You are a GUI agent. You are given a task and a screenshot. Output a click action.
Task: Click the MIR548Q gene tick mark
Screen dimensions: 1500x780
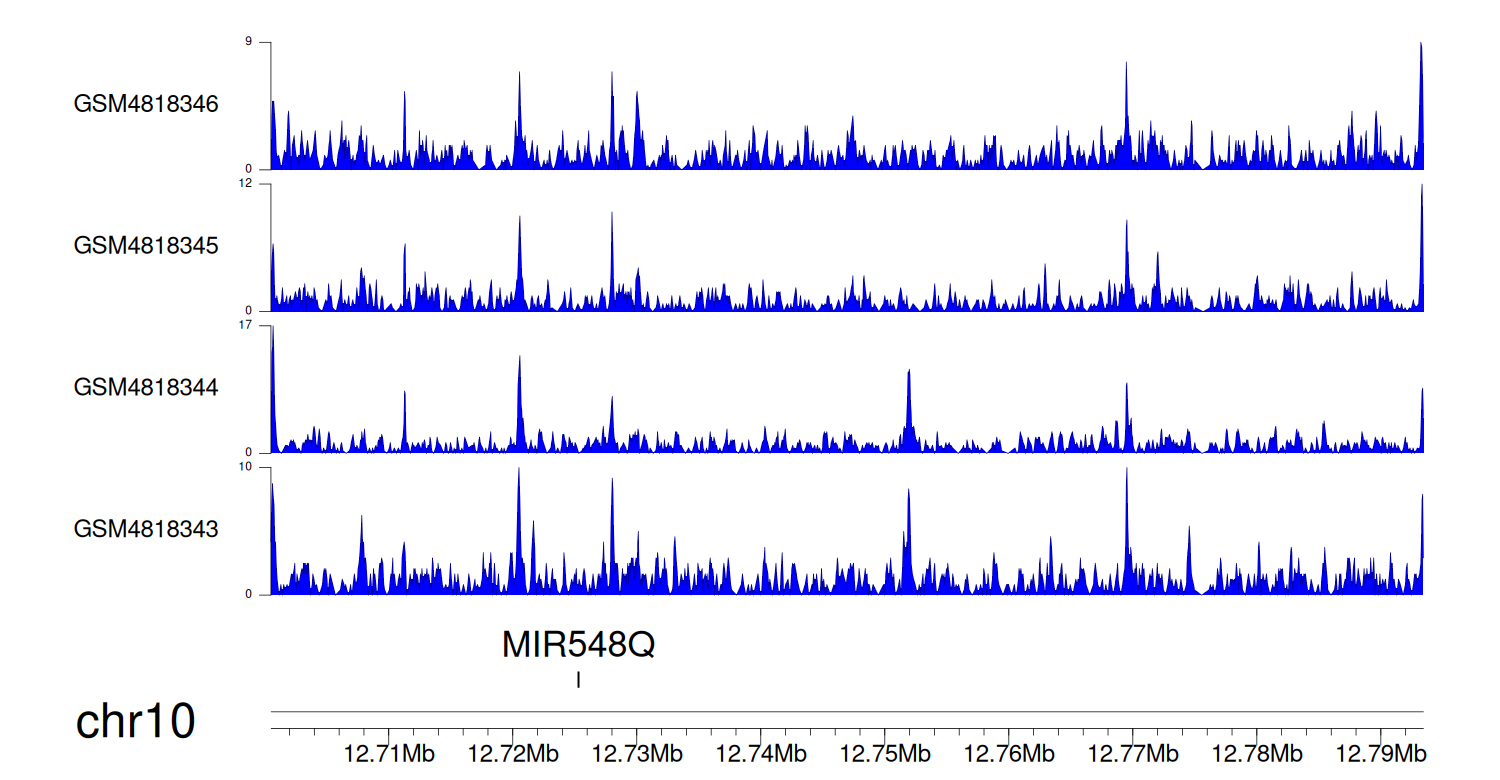[x=578, y=680]
